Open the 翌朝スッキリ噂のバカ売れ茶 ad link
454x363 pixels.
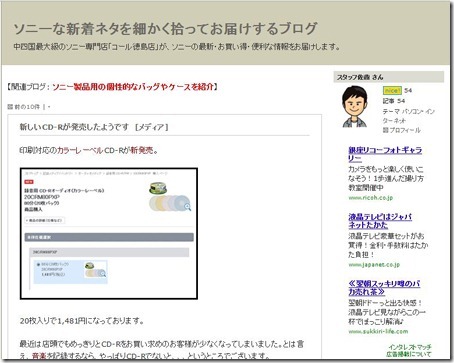(384, 288)
